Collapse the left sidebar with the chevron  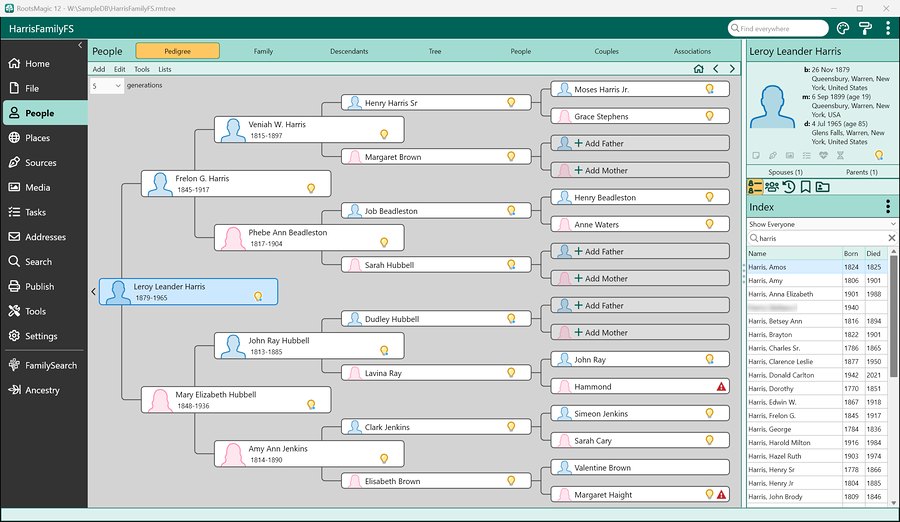click(x=80, y=45)
